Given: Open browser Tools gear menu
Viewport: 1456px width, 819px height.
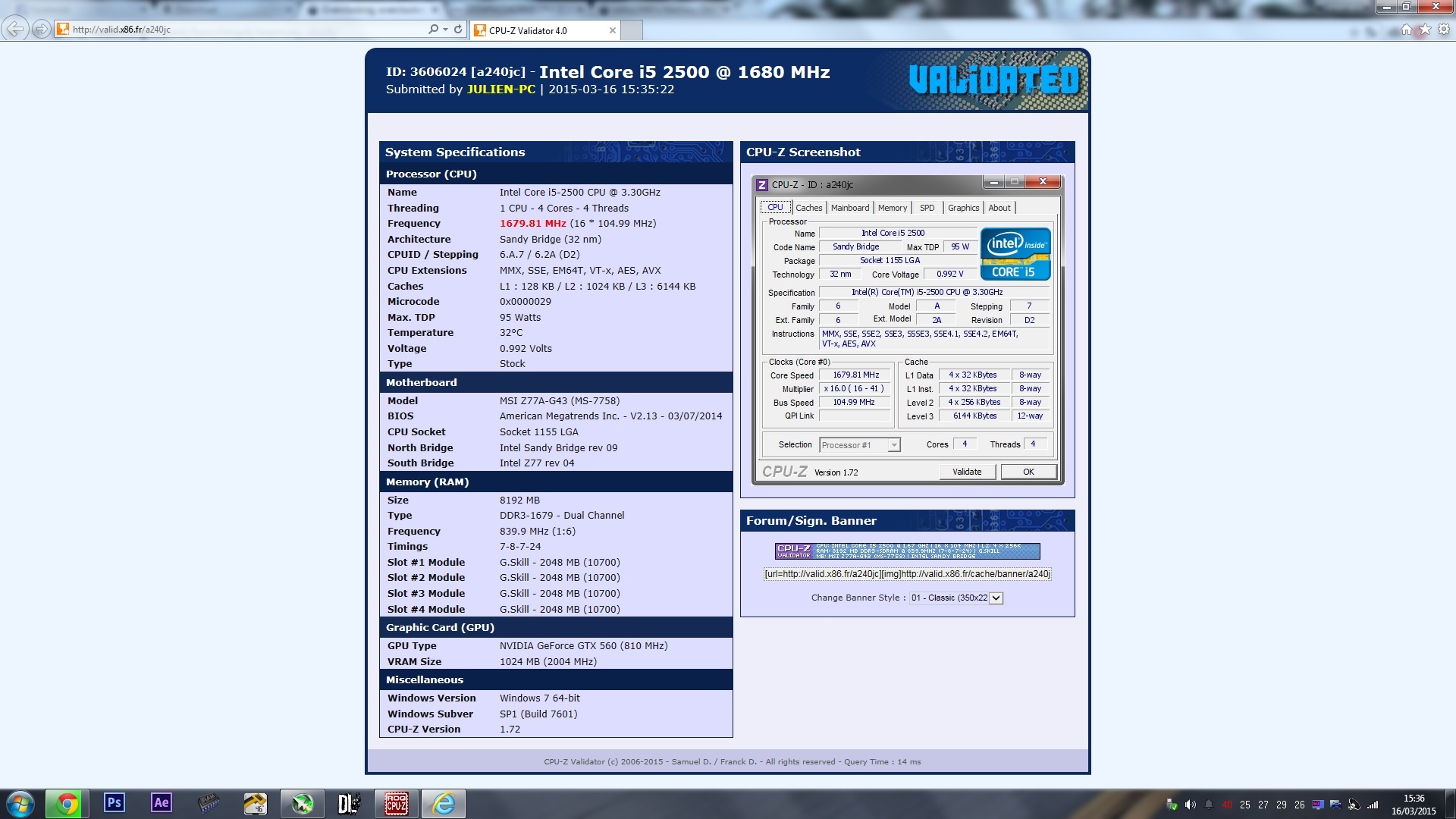Looking at the screenshot, I should [x=1444, y=30].
